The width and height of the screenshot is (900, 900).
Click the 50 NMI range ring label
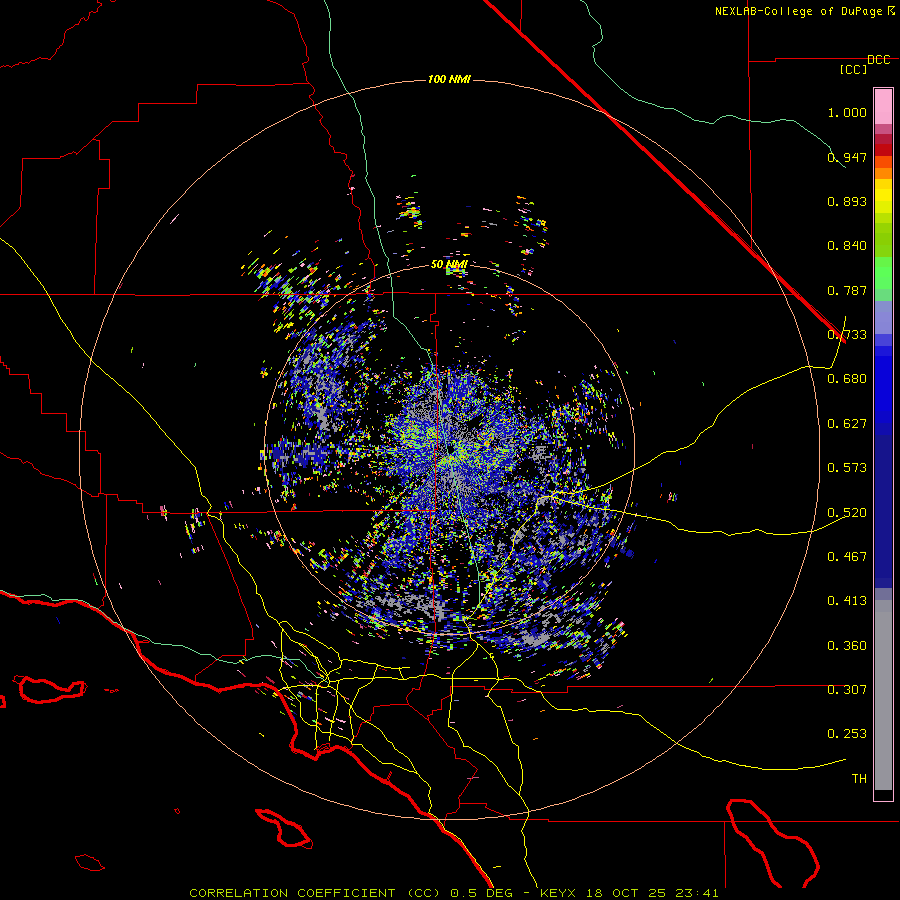(449, 265)
